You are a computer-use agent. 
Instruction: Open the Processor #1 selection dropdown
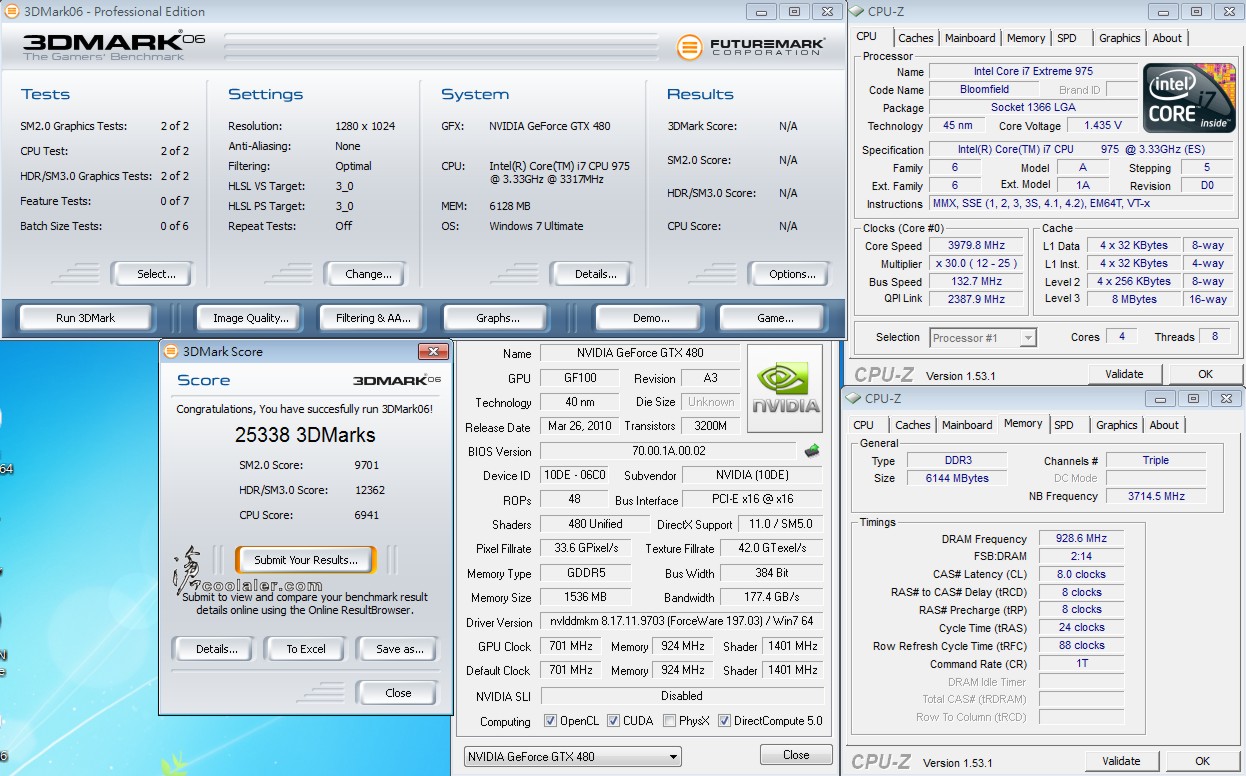coord(983,338)
